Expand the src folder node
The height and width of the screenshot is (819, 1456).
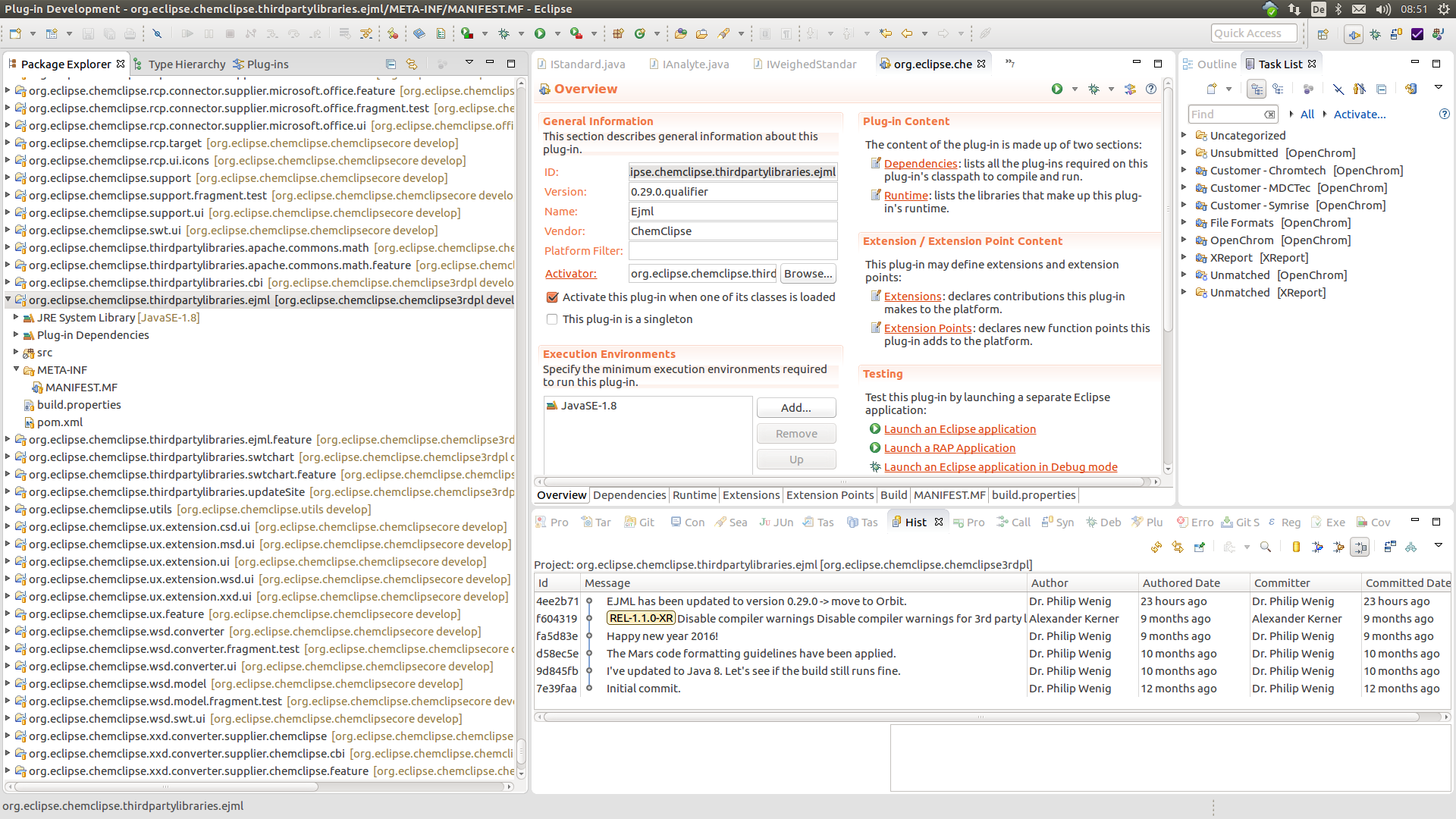16,352
